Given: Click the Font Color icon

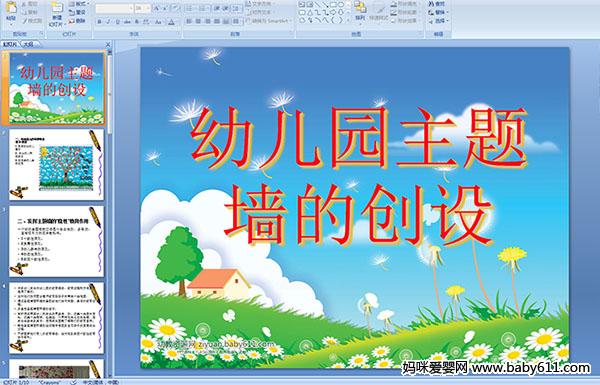Looking at the screenshot, I should point(171,22).
